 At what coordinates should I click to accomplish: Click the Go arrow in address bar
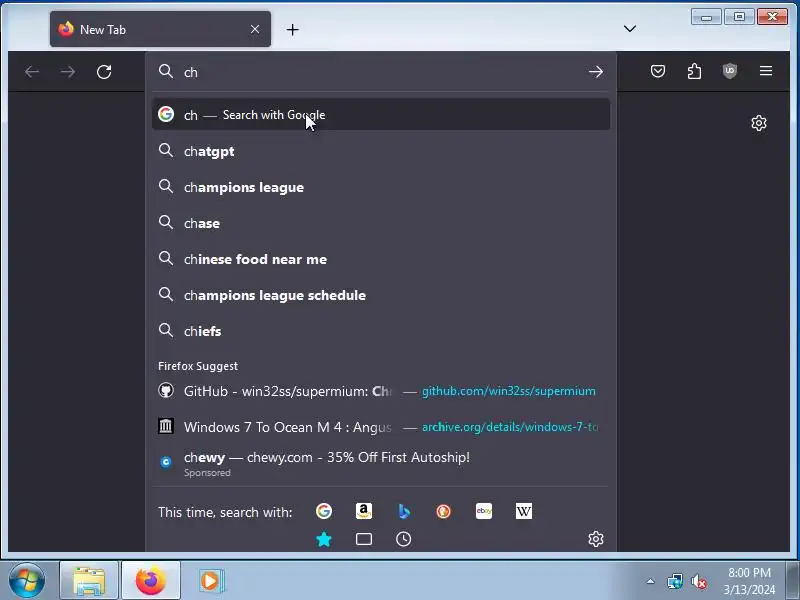coord(595,72)
